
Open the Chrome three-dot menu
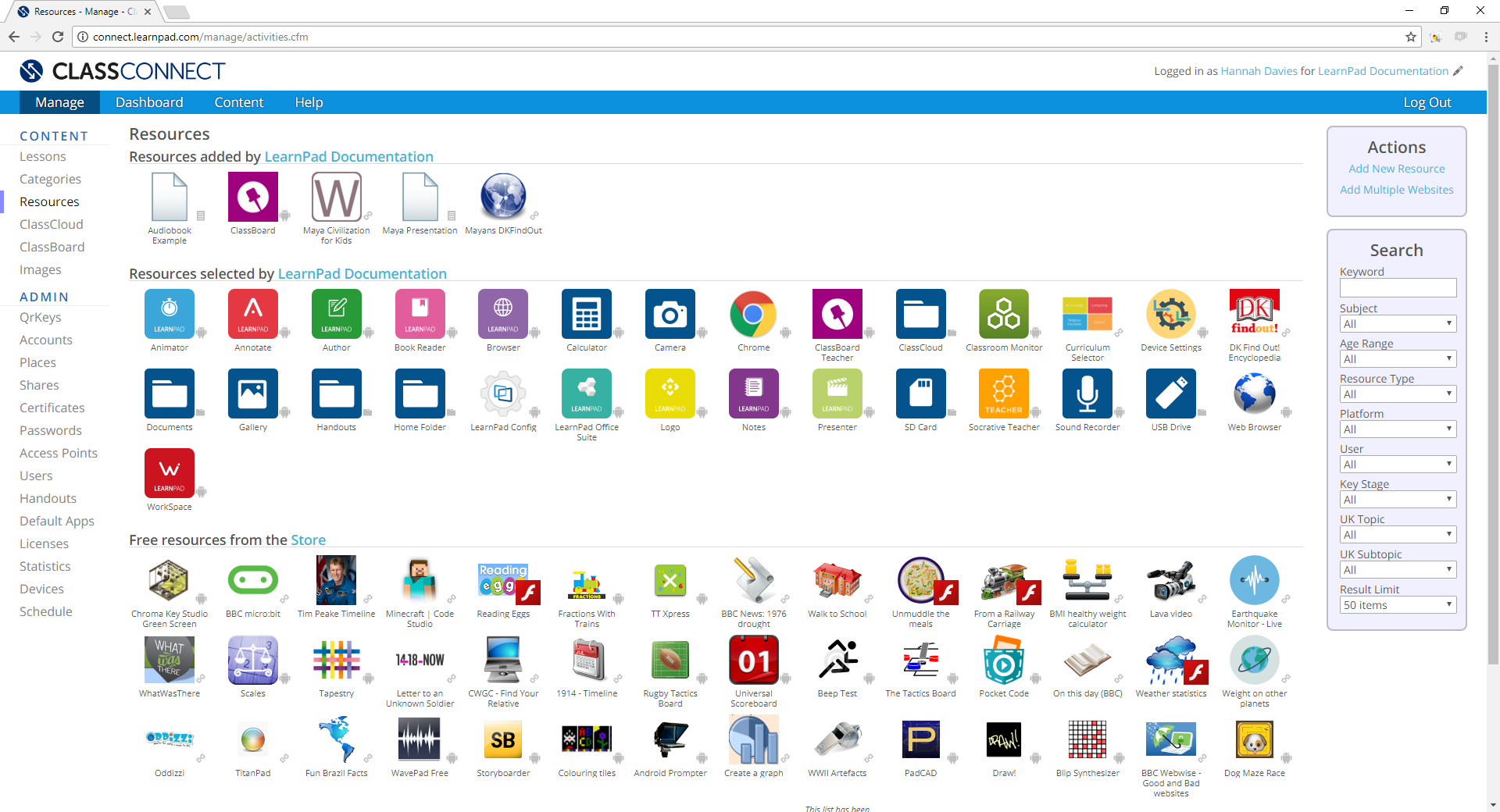[x=1486, y=37]
